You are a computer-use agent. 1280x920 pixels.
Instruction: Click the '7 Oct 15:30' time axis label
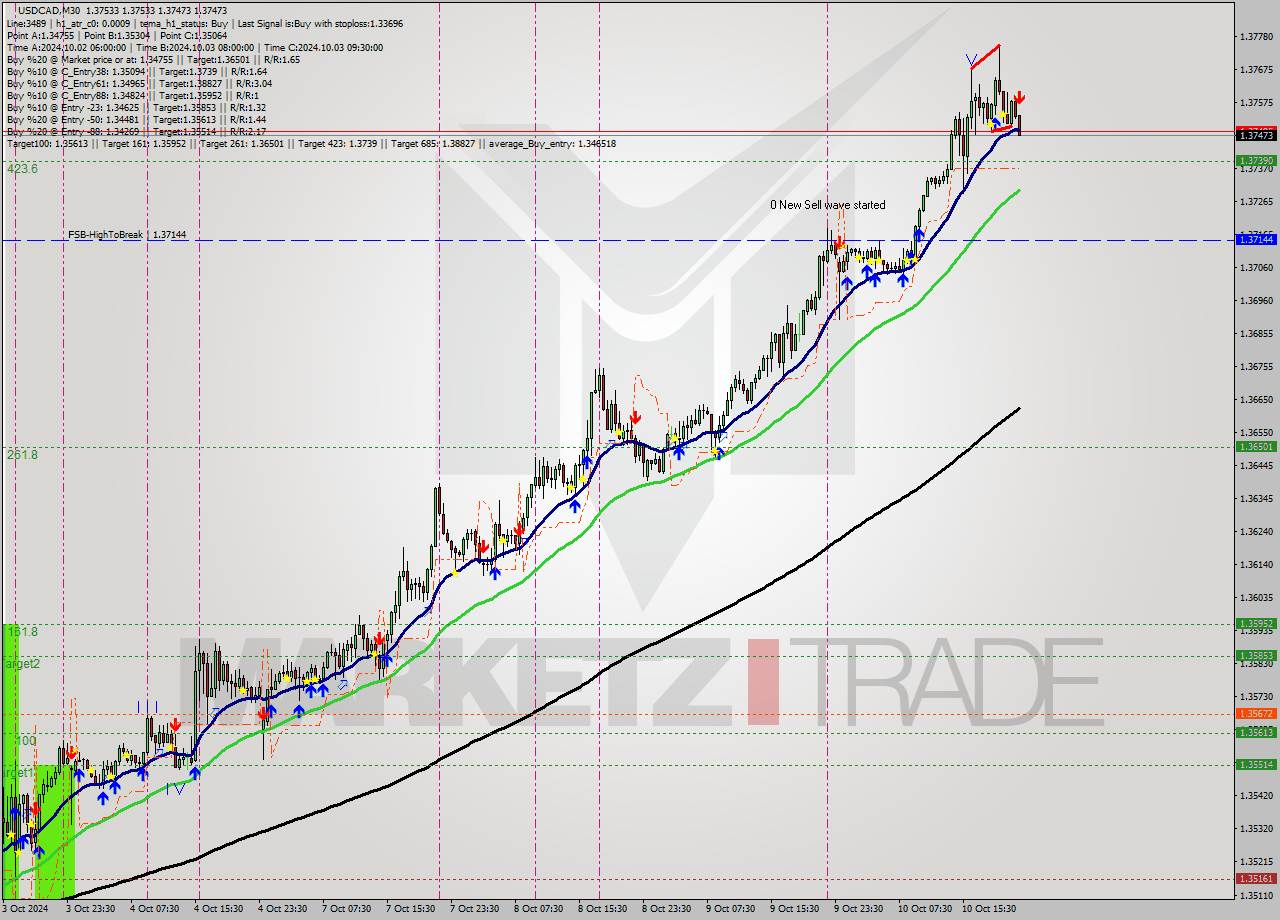(411, 908)
